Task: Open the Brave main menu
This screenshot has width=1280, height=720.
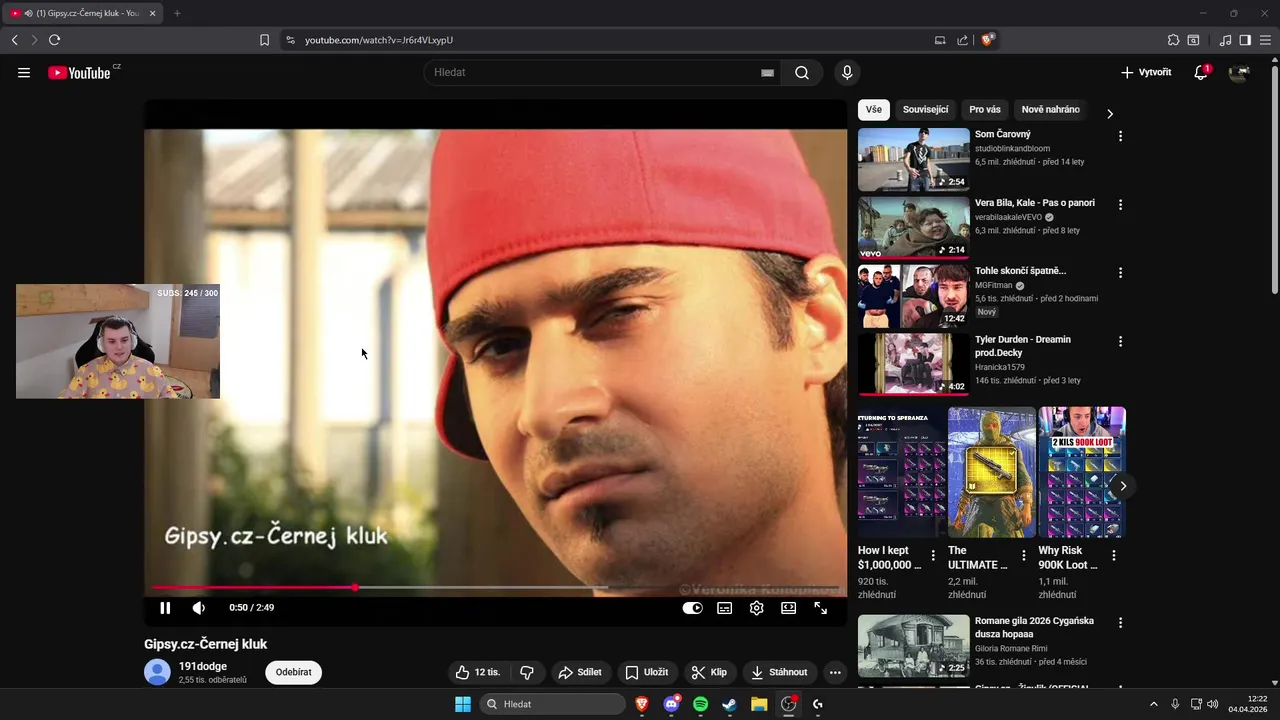Action: click(x=1265, y=40)
